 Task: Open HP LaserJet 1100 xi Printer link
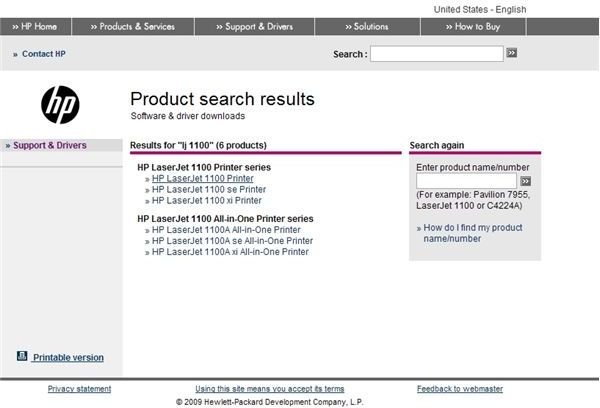[x=207, y=201]
